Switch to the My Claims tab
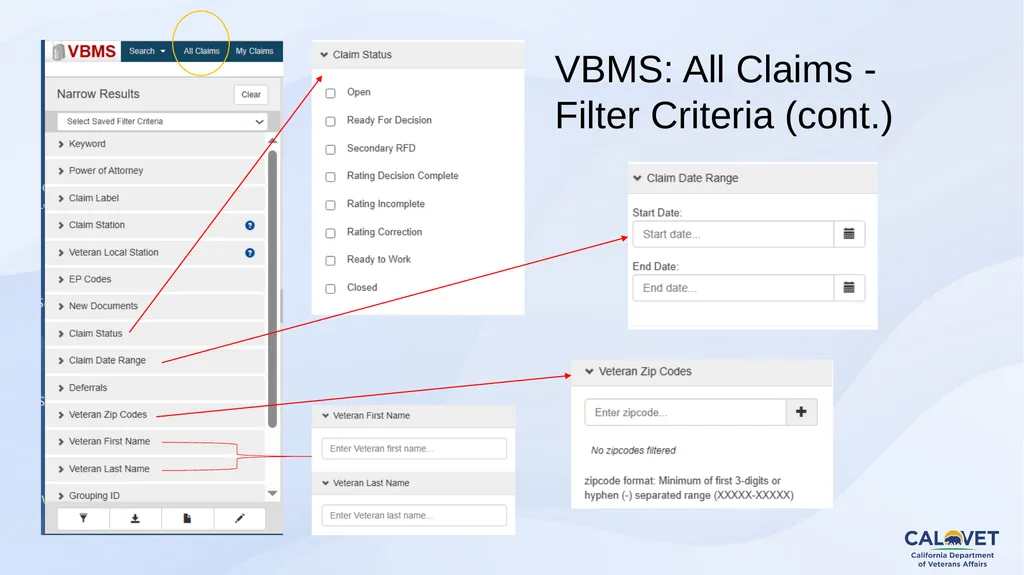 254,51
